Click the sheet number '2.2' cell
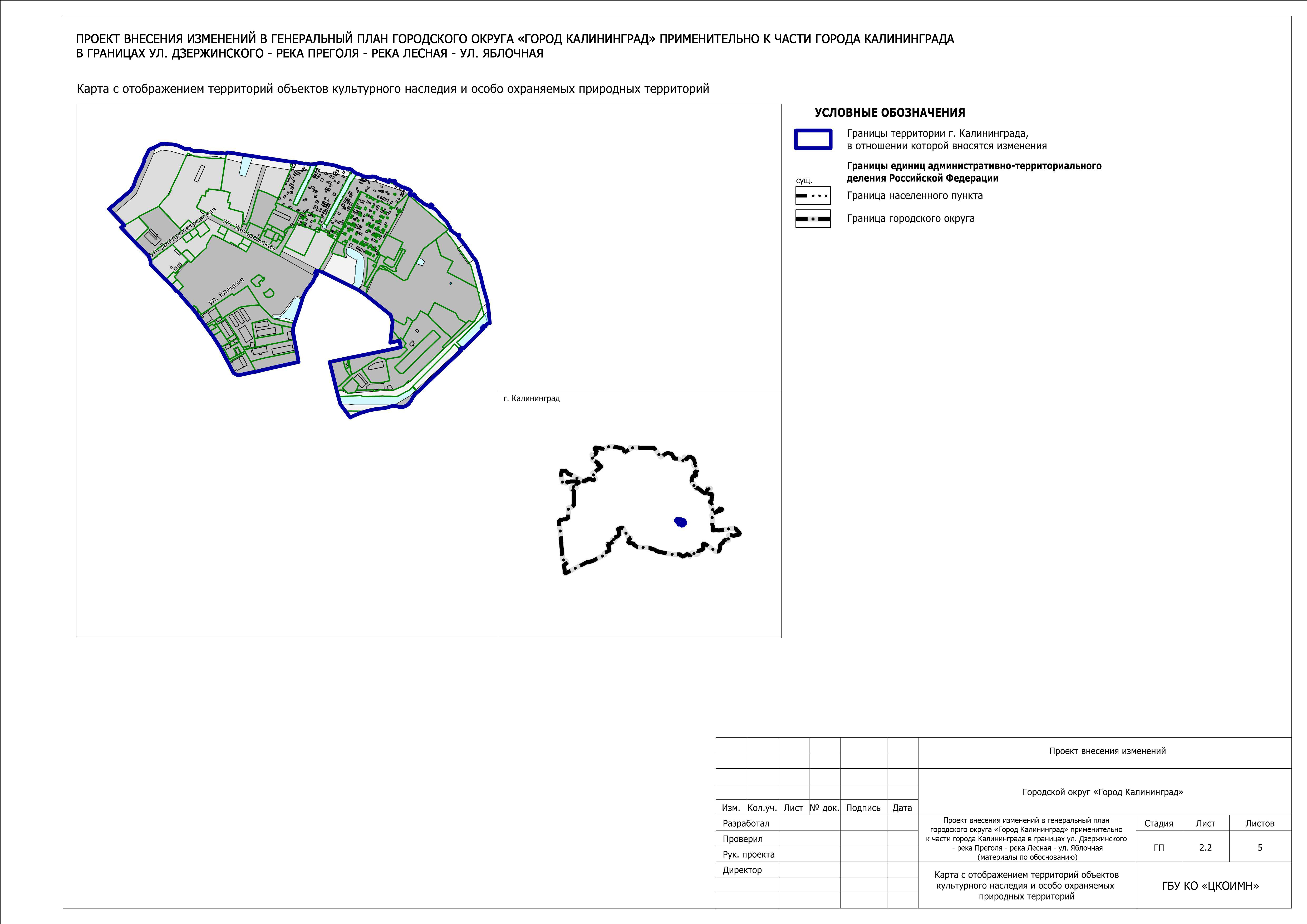This screenshot has height=924, width=1307. pyautogui.click(x=1205, y=847)
